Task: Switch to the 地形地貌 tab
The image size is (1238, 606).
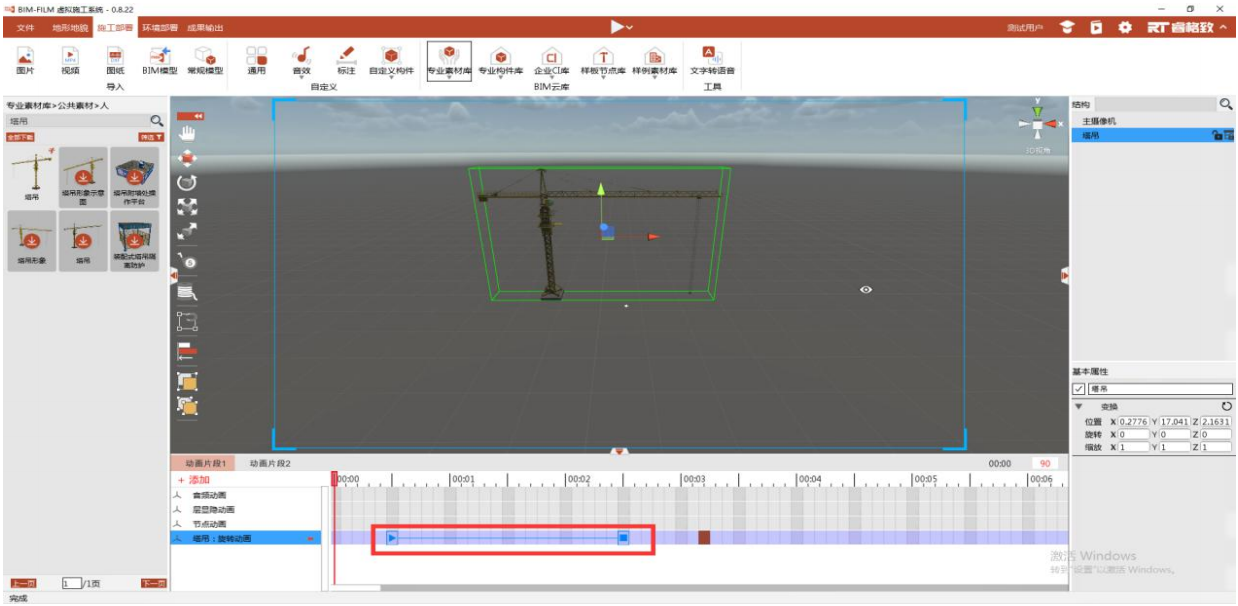Action: click(x=69, y=27)
